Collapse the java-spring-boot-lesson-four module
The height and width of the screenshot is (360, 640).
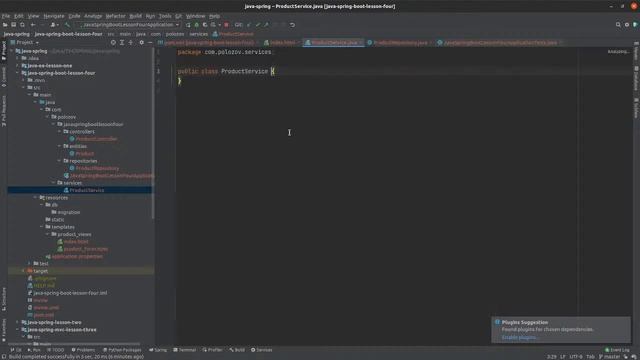click(x=18, y=73)
